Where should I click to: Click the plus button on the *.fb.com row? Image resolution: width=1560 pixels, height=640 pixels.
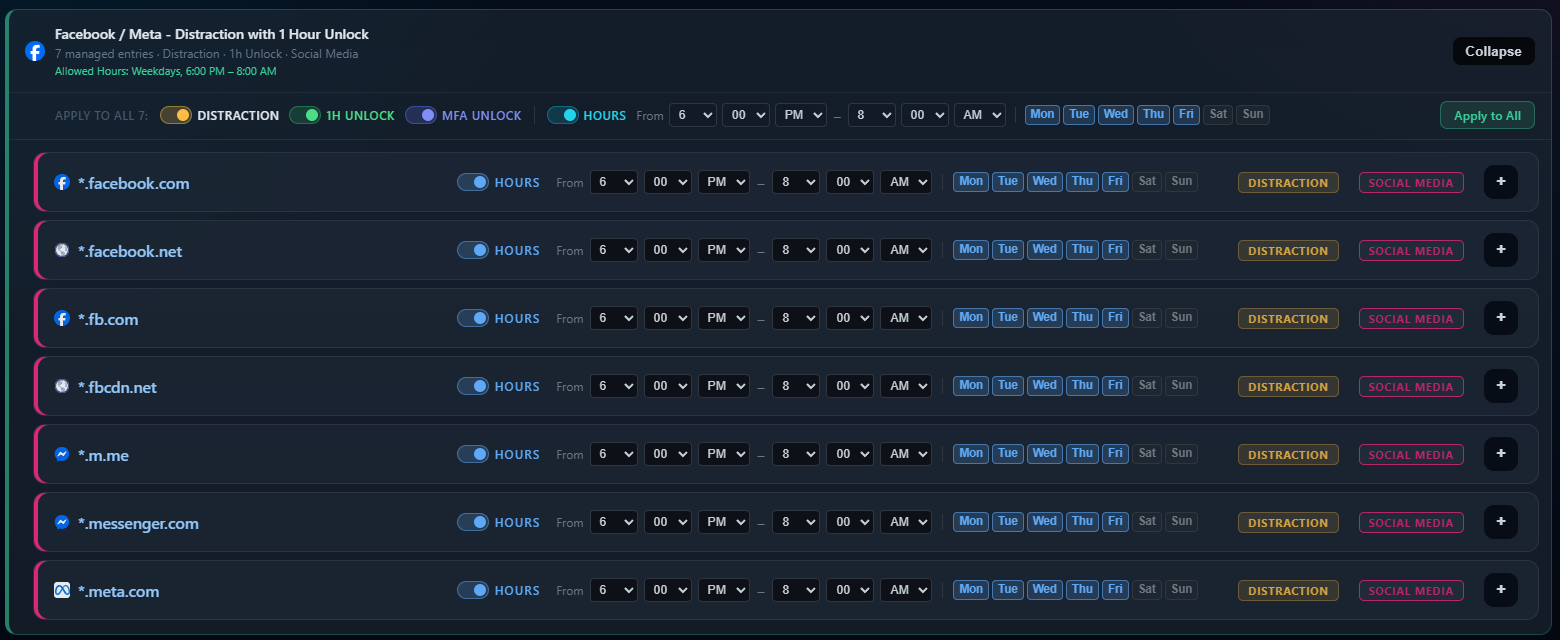click(x=1501, y=318)
